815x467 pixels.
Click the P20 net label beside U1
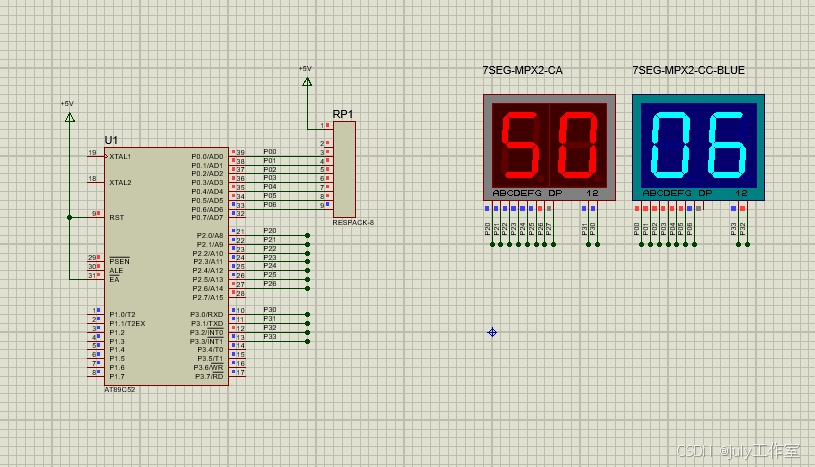click(x=270, y=230)
